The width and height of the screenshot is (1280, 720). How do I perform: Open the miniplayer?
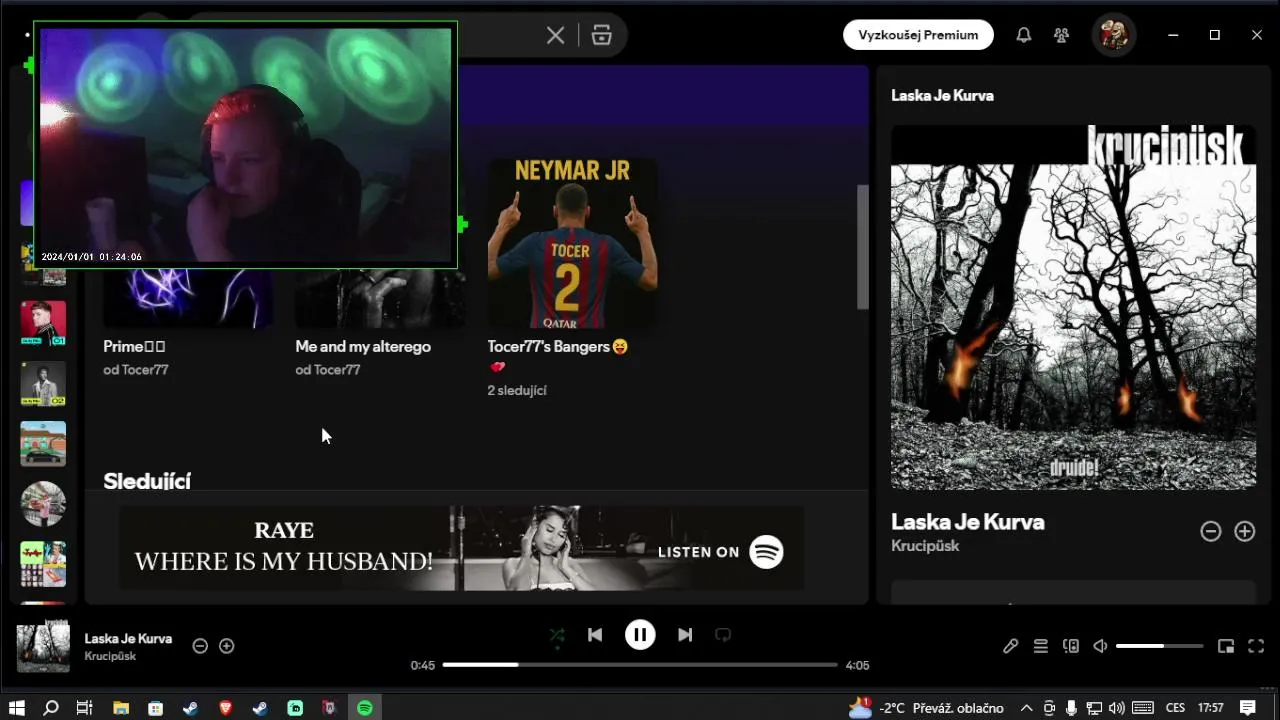tap(1226, 646)
